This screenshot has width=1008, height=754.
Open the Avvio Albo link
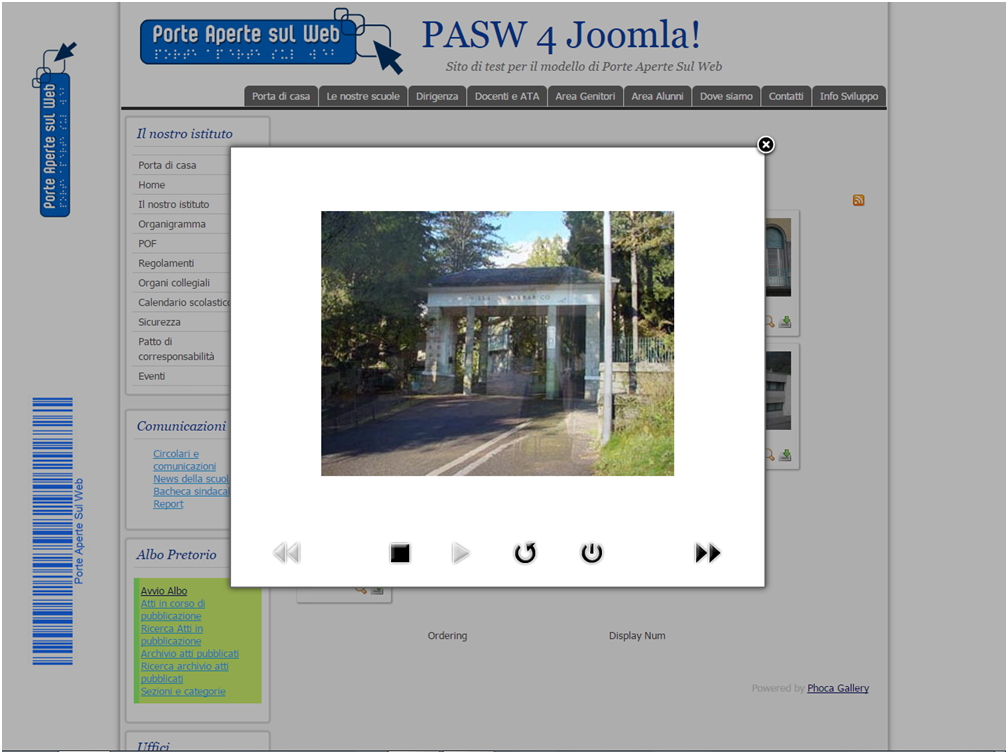164,591
